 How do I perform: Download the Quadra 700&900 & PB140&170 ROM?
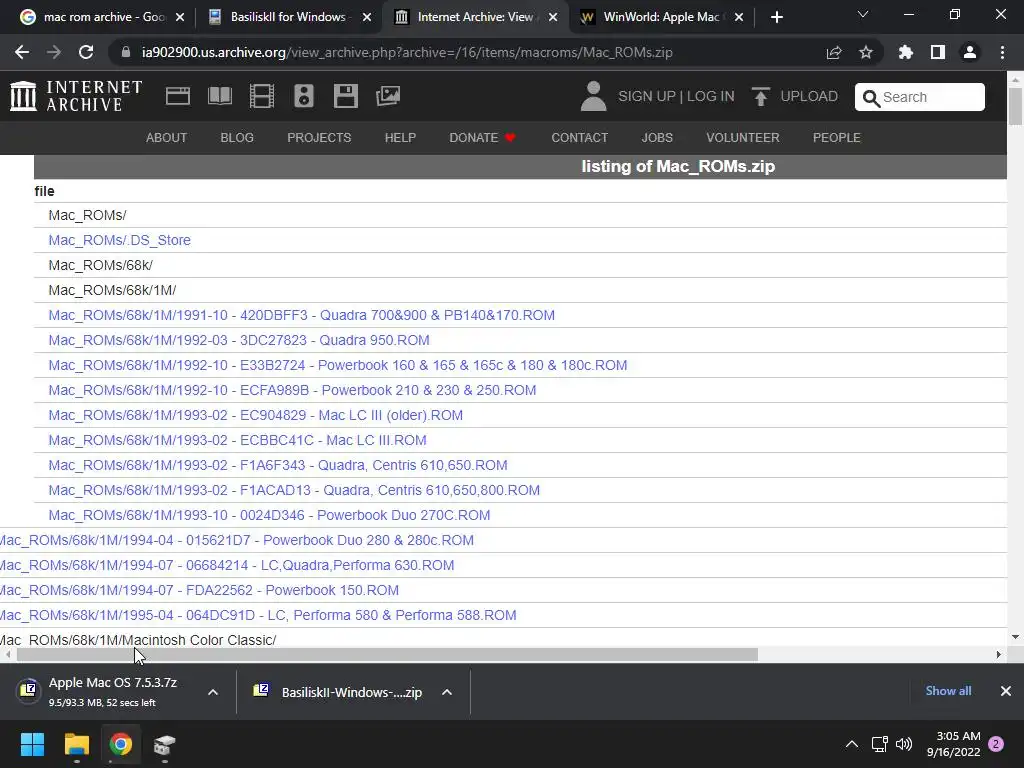point(302,315)
